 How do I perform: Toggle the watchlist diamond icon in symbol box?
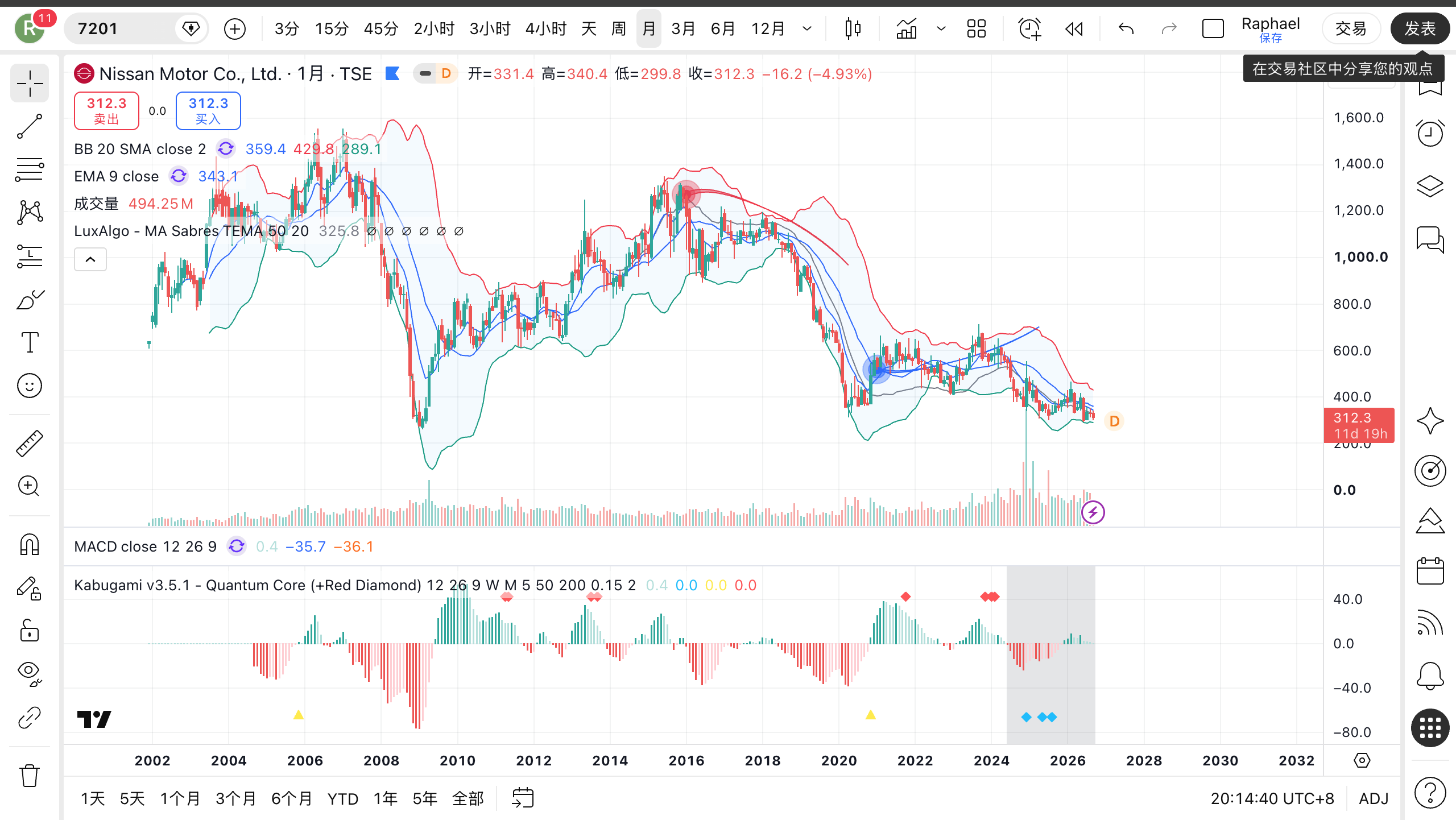tap(191, 28)
